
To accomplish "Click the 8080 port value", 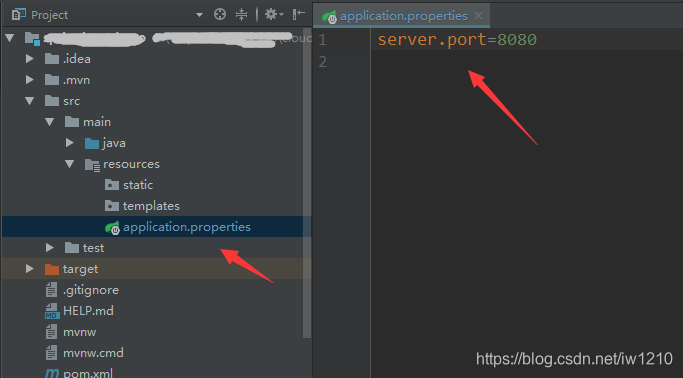I will 517,40.
